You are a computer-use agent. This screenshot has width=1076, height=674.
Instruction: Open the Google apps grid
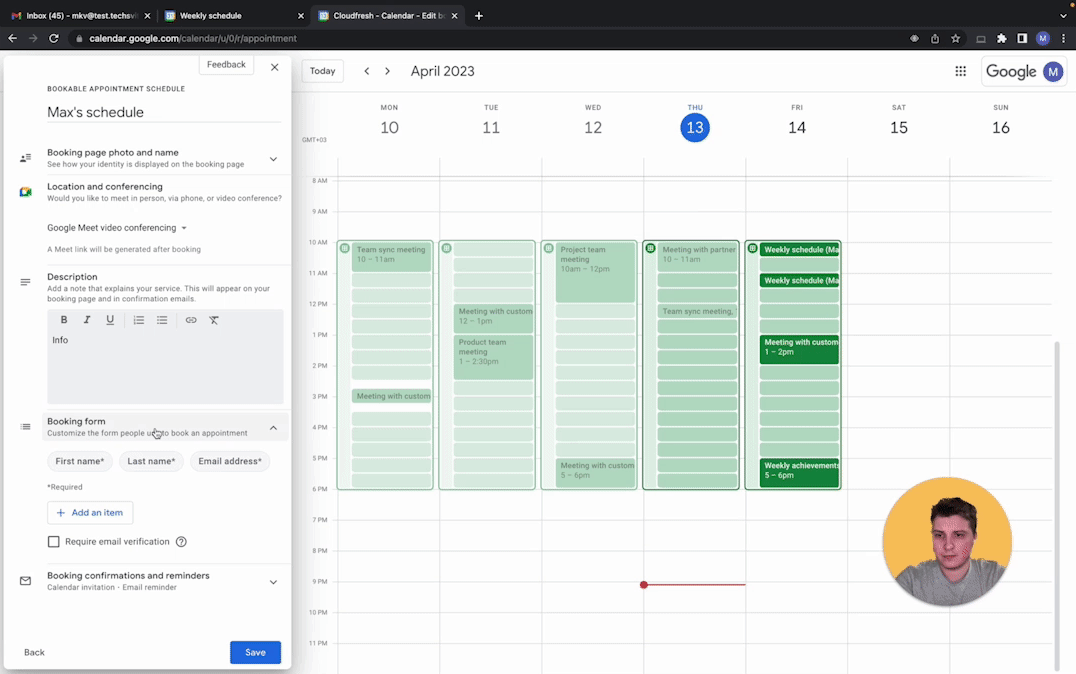point(961,71)
